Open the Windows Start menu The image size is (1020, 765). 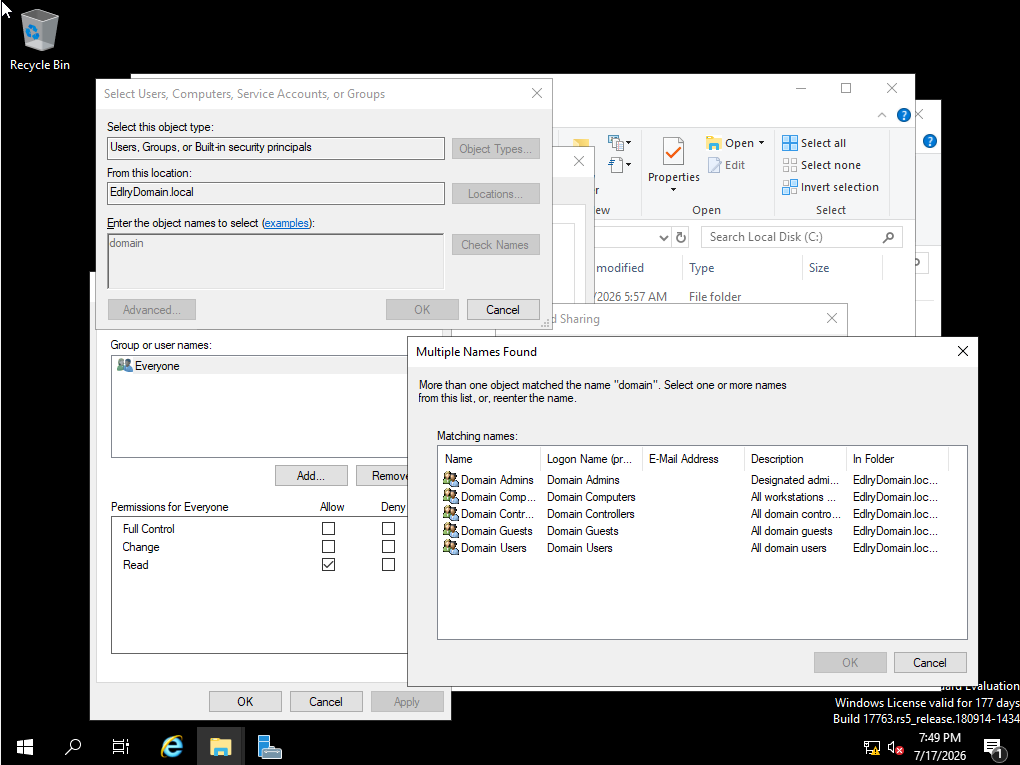click(x=24, y=747)
